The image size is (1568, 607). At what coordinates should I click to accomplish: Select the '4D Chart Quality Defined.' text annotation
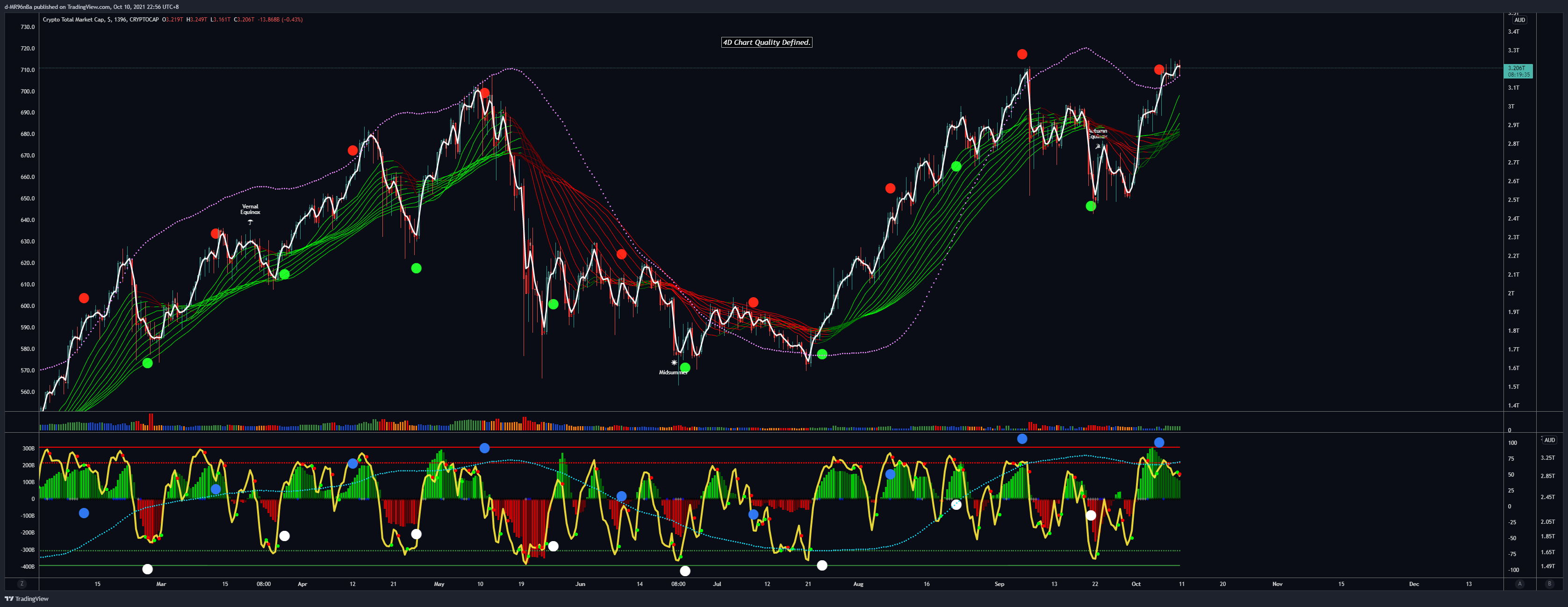pyautogui.click(x=766, y=42)
